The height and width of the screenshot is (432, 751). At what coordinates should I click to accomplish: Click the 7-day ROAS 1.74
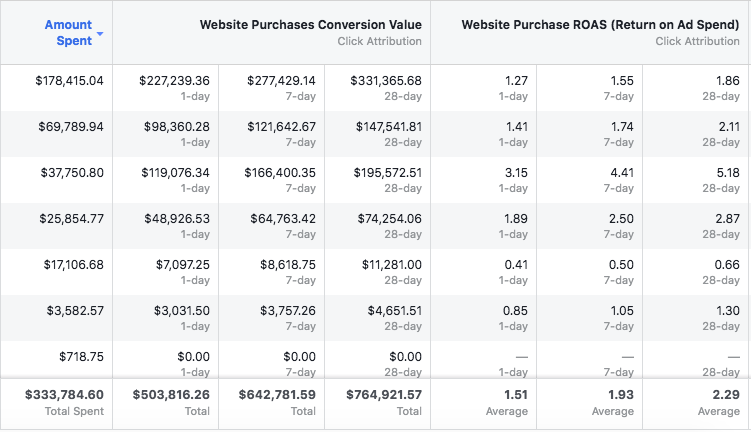coord(622,126)
